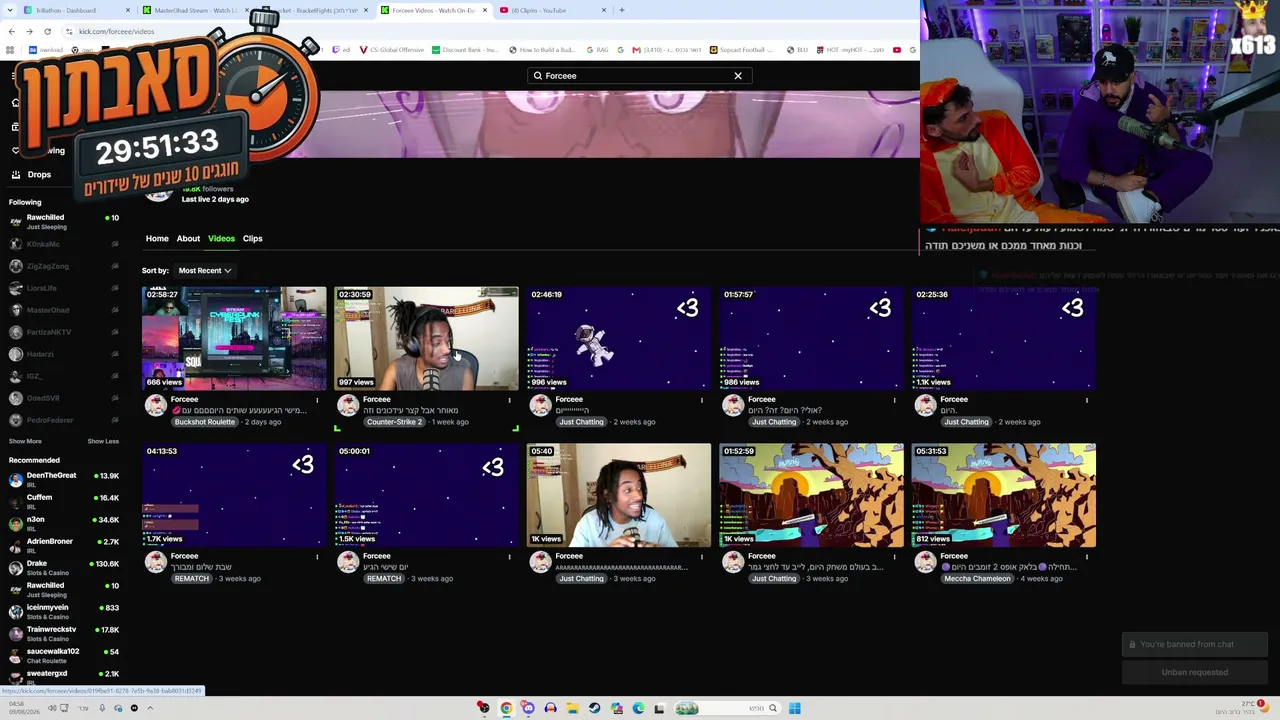
Task: Focus the Forceee search field
Action: pos(639,76)
